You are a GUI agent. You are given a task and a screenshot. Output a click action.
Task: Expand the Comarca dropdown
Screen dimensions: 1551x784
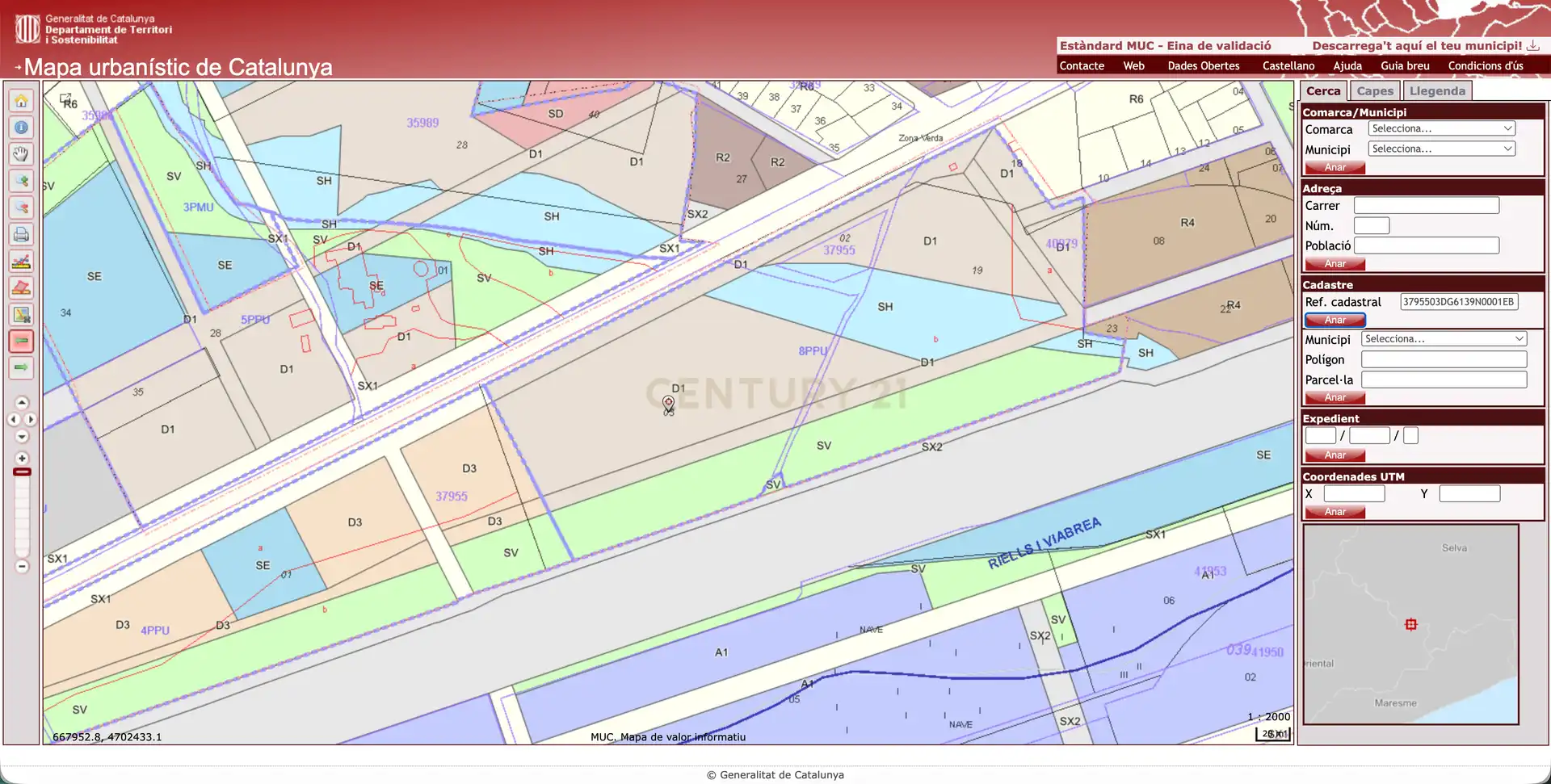point(1442,128)
